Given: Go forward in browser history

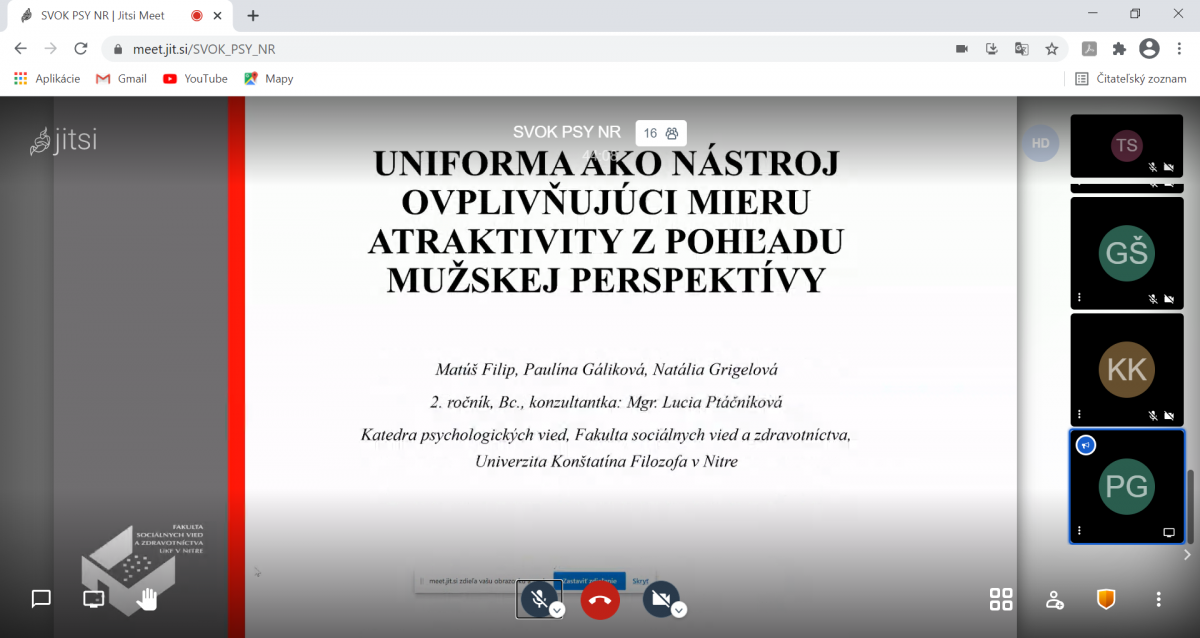Looking at the screenshot, I should pos(51,48).
